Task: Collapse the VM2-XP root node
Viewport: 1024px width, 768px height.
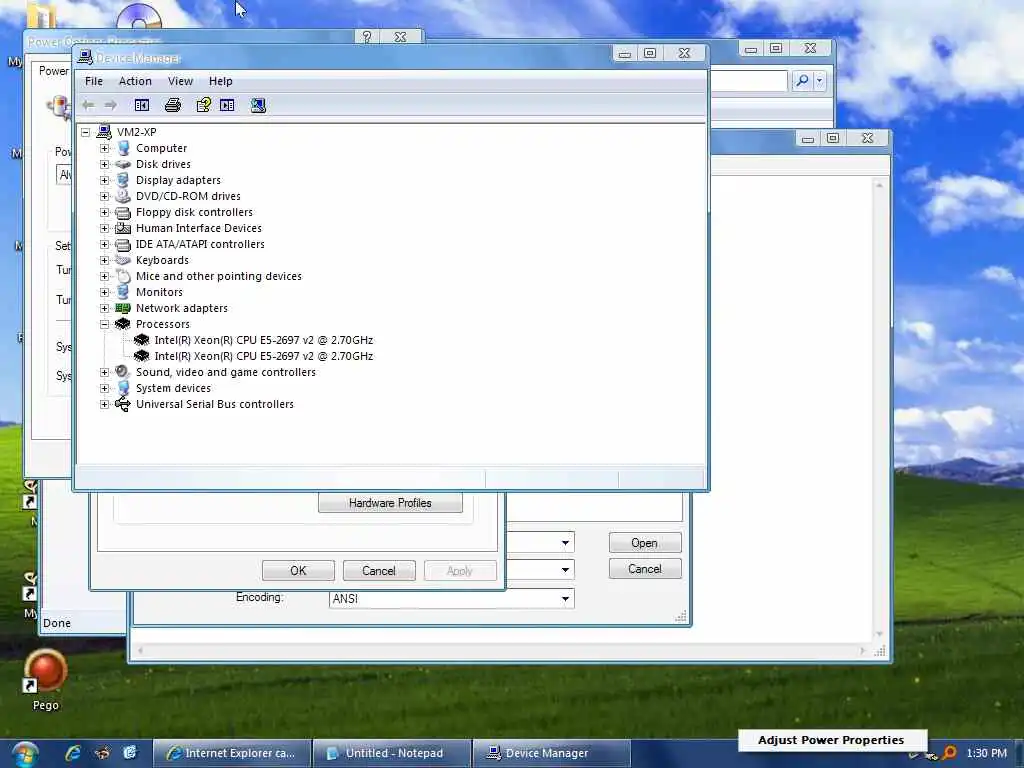Action: point(86,132)
